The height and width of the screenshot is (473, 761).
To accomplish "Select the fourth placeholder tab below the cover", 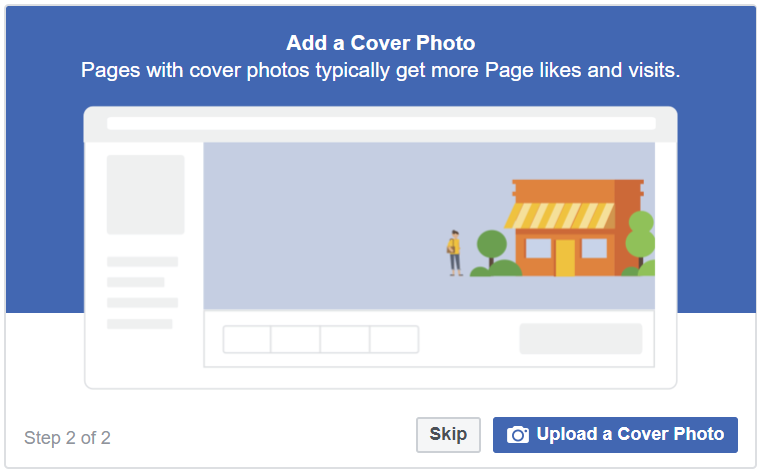I will coord(394,339).
